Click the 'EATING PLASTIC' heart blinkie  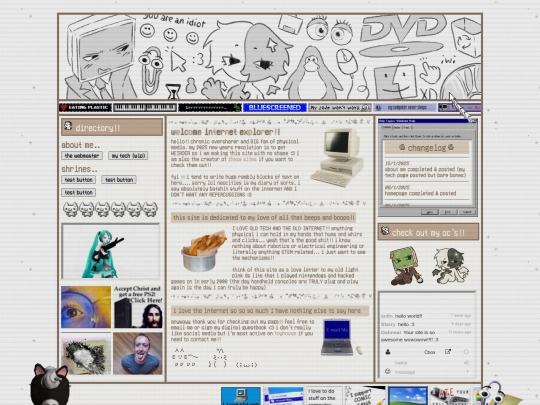pyautogui.click(x=85, y=107)
